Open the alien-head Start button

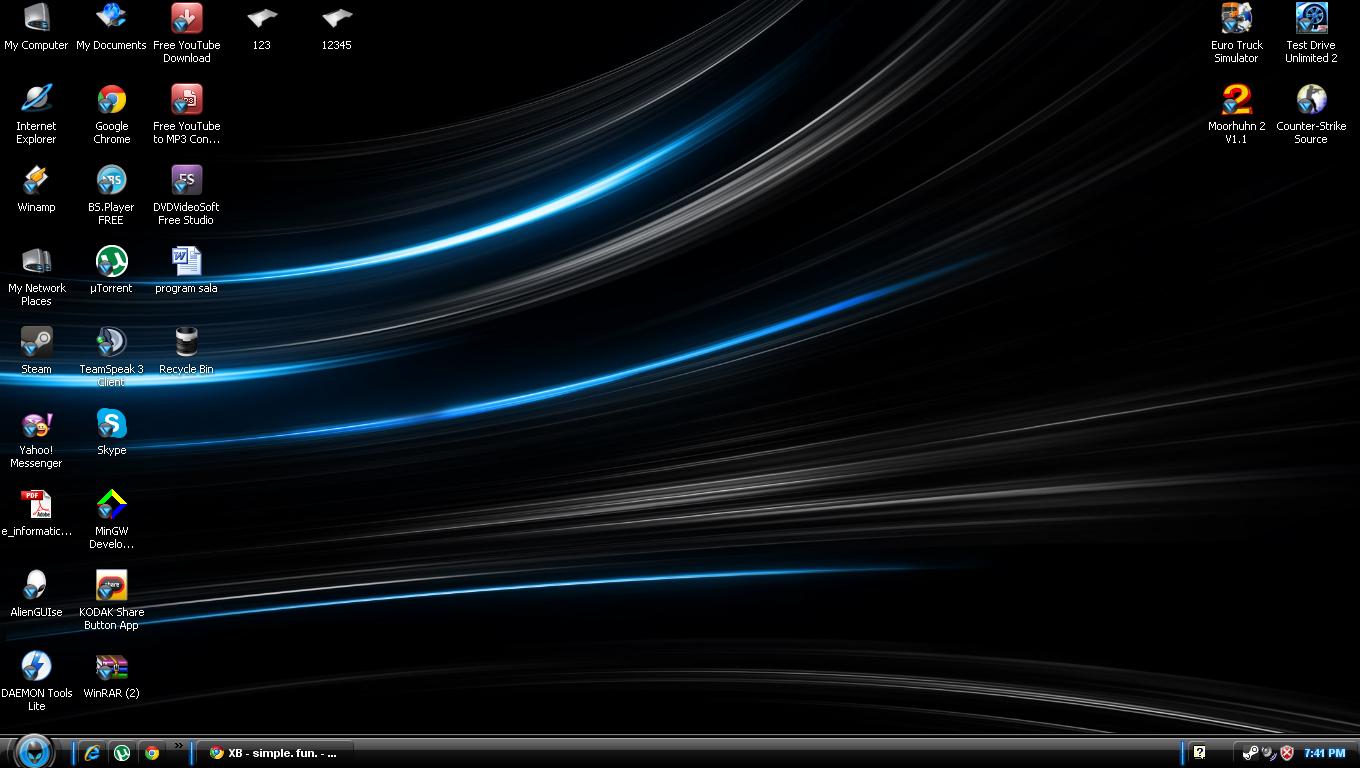[x=35, y=751]
